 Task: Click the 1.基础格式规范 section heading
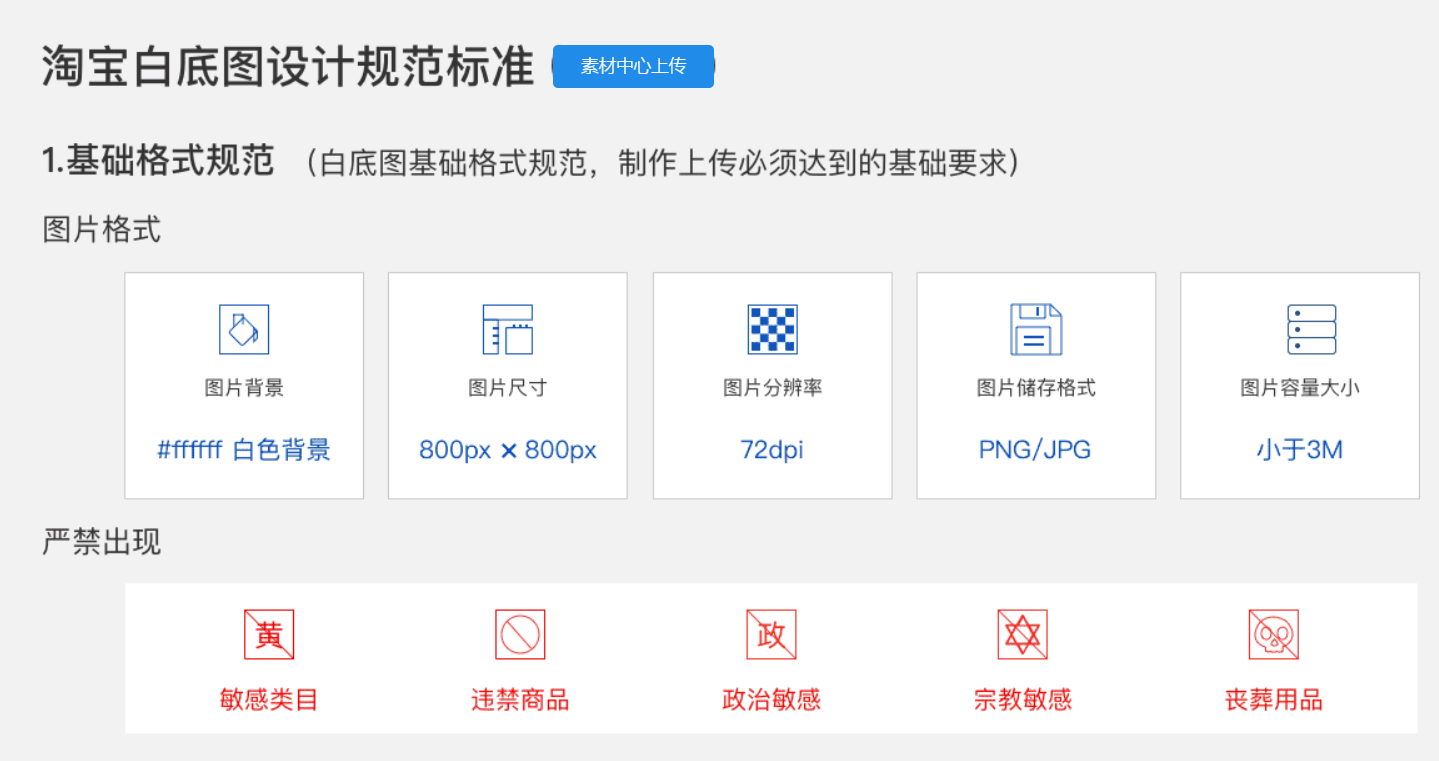pos(158,161)
